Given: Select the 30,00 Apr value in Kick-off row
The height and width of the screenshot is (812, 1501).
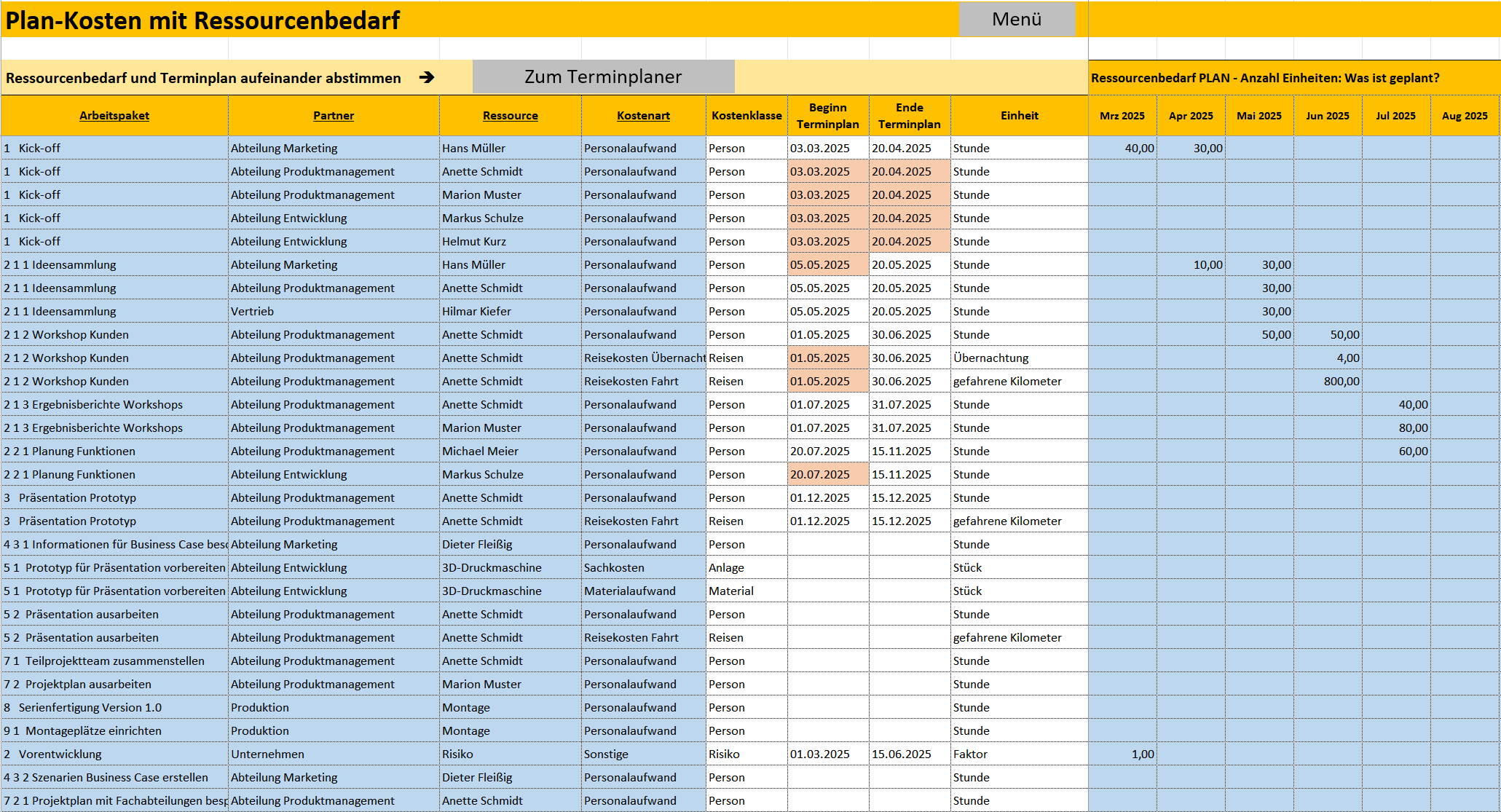Looking at the screenshot, I should click(1191, 148).
